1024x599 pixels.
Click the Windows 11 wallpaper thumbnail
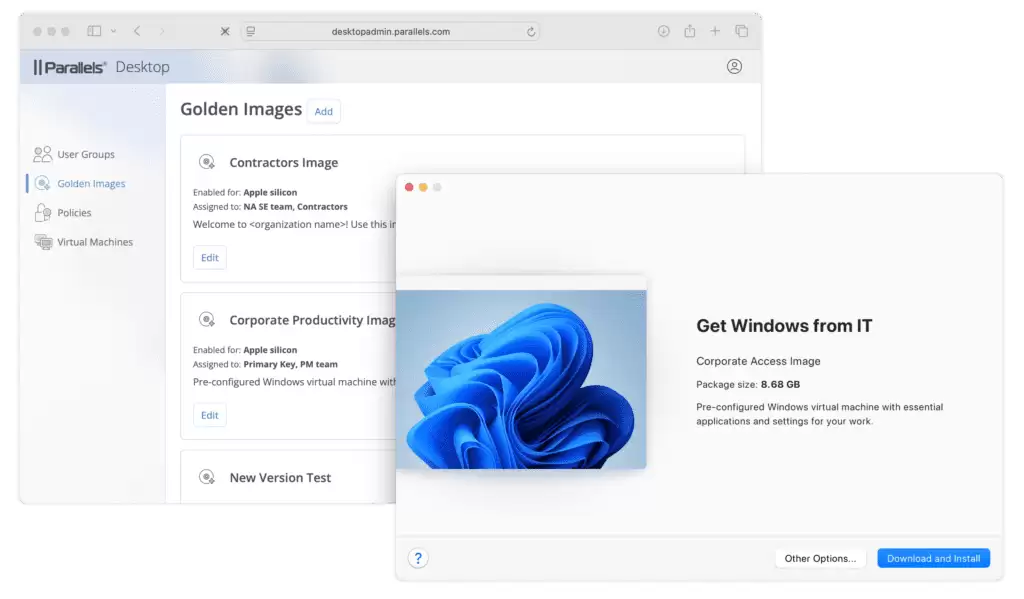click(521, 379)
